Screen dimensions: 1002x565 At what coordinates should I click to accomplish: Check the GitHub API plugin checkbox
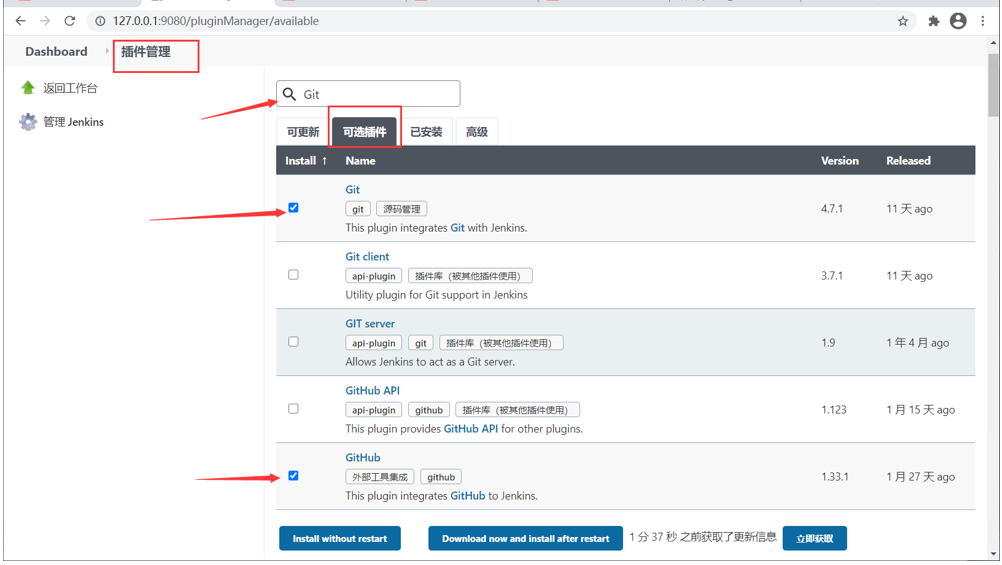293,408
